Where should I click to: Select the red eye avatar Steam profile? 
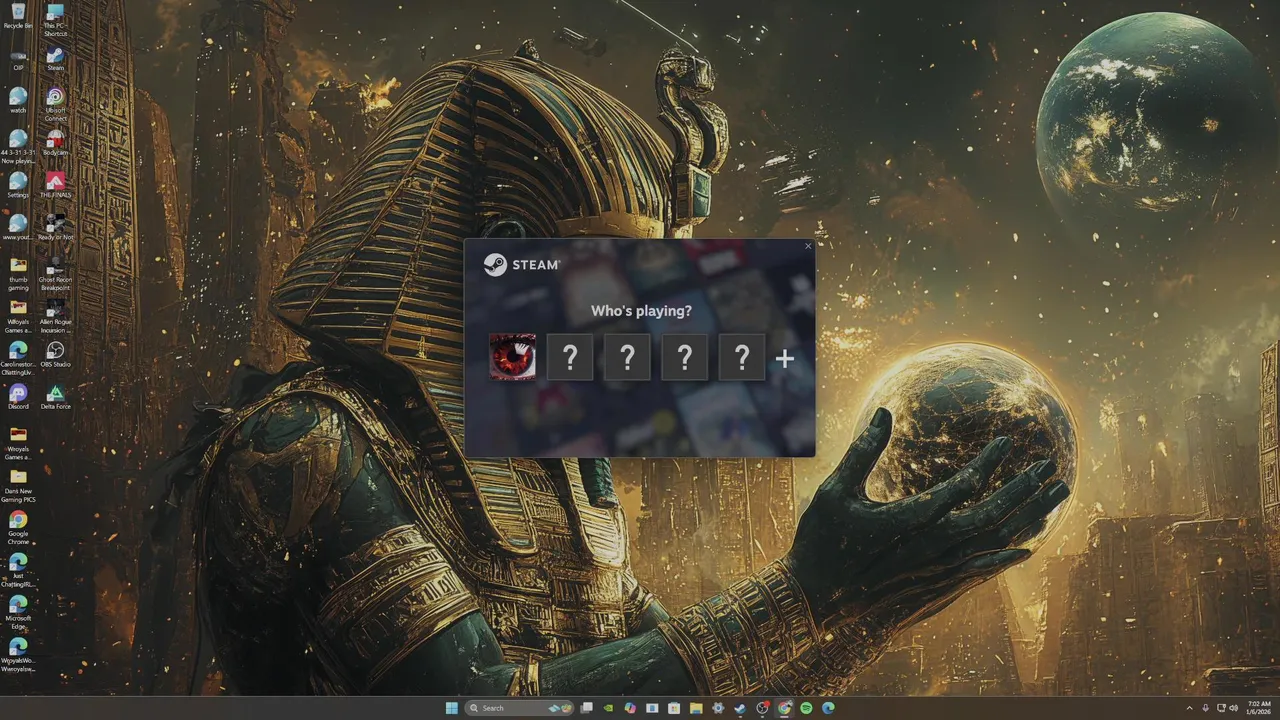[513, 358]
